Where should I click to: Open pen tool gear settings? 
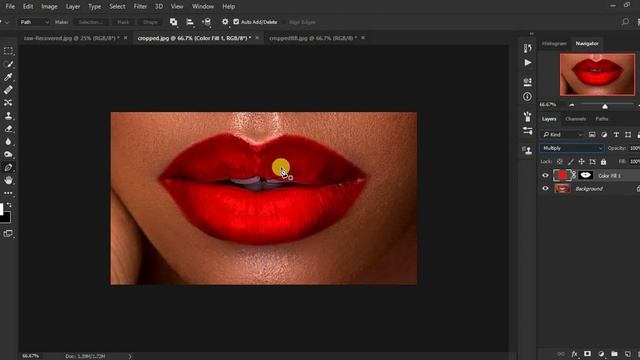click(x=225, y=22)
